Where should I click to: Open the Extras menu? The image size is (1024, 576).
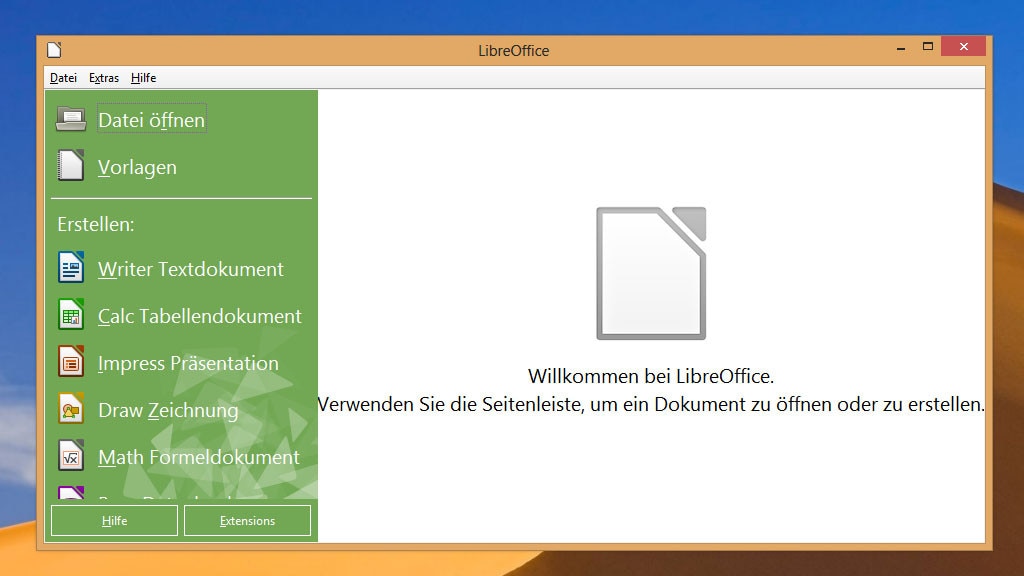point(103,77)
